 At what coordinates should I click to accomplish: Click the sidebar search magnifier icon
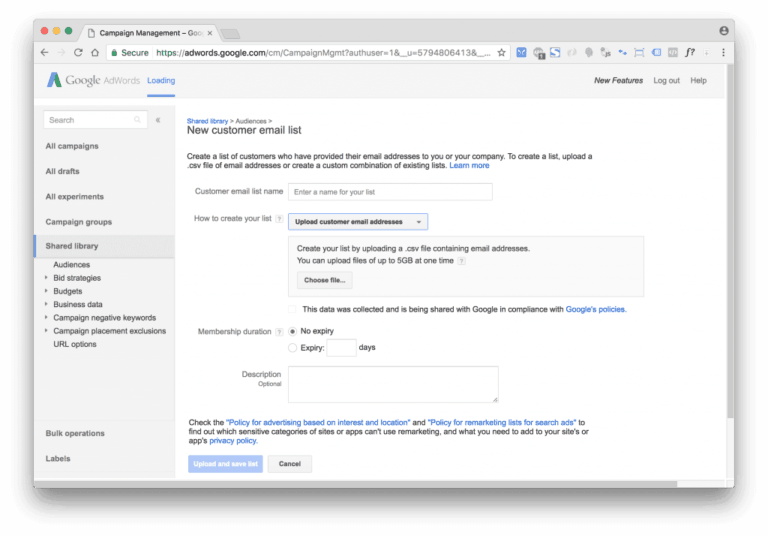click(x=137, y=120)
